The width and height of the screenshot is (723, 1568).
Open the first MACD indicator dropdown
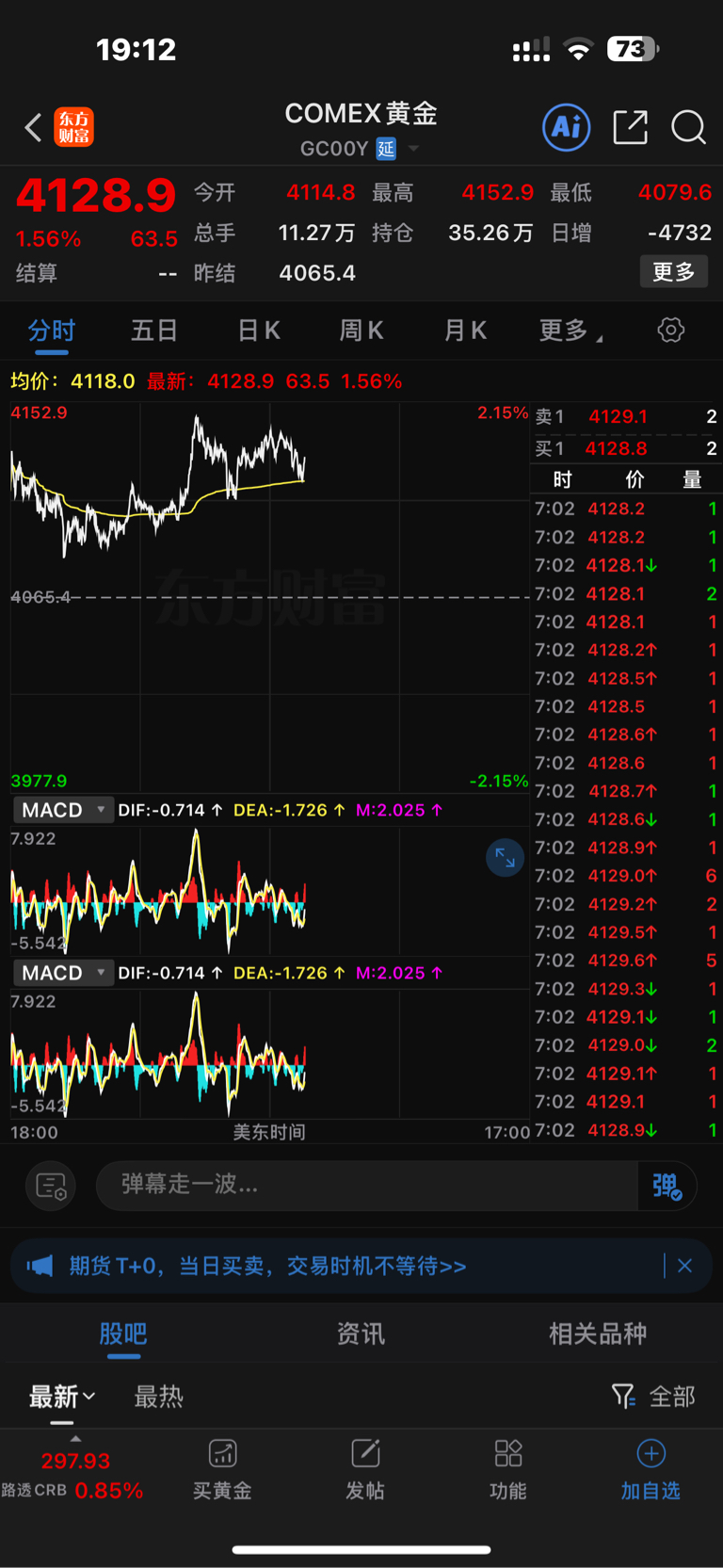pos(63,810)
